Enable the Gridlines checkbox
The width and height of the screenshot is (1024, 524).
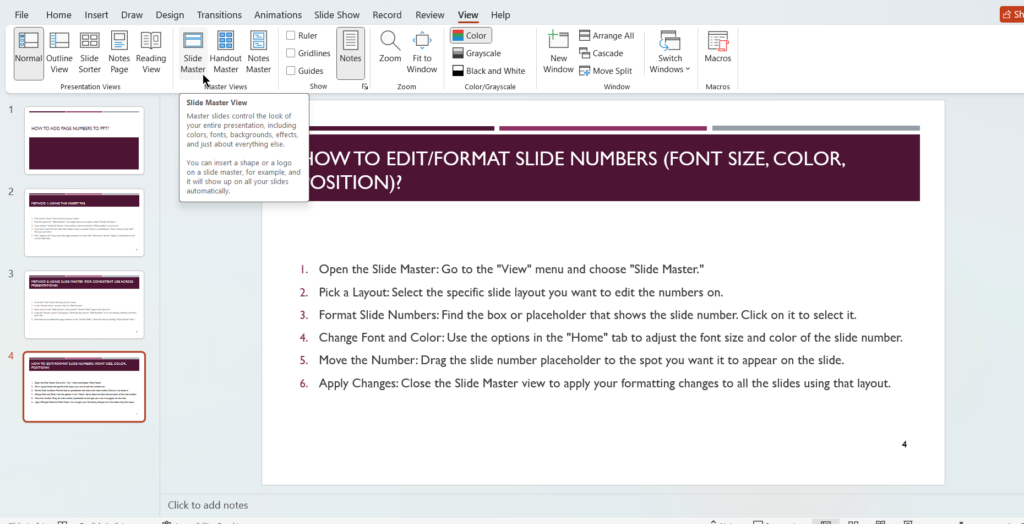291,53
